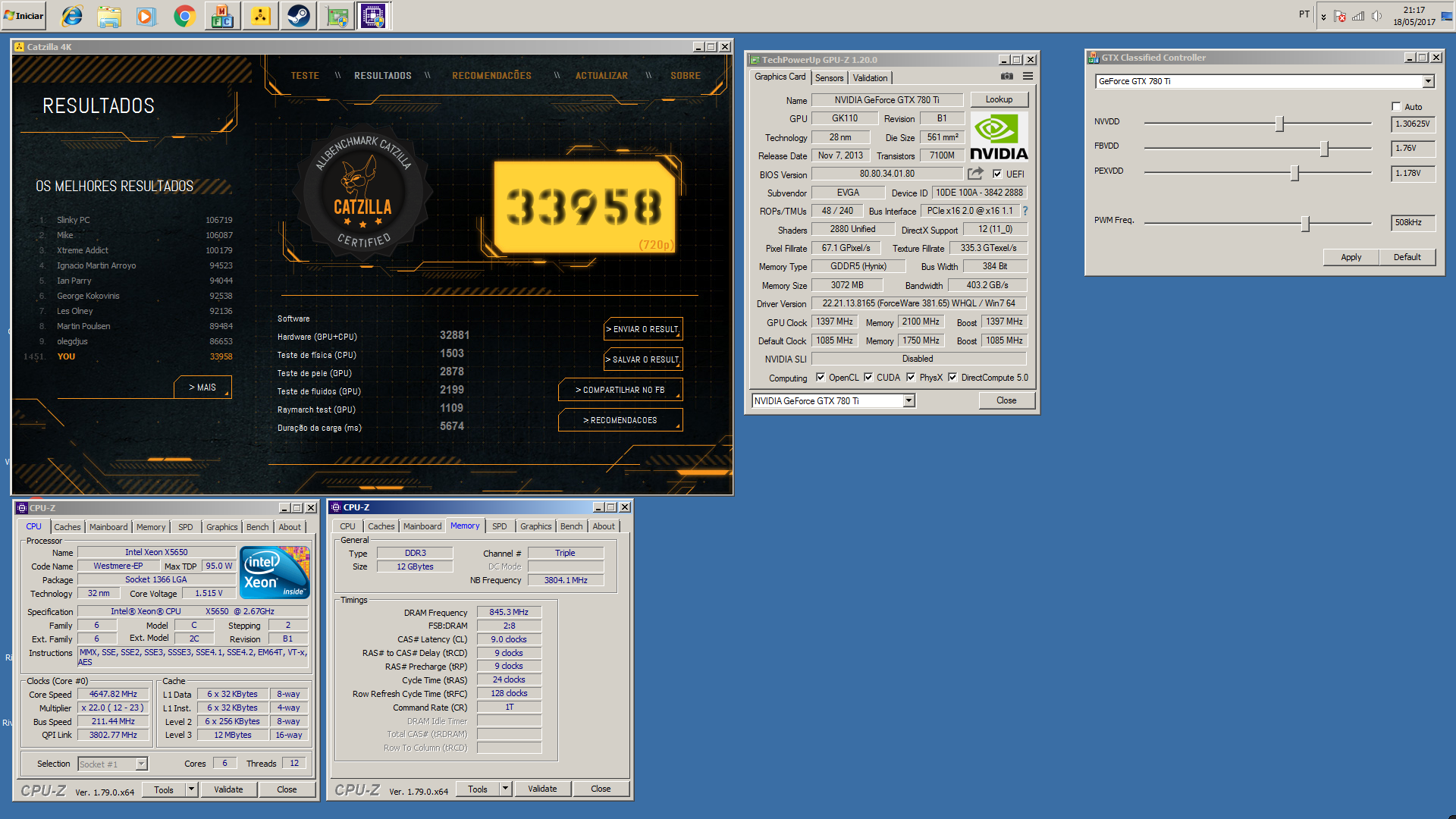Image resolution: width=1456 pixels, height=819 pixels.
Task: Open the TESTE tab in Catzilla
Action: point(305,76)
